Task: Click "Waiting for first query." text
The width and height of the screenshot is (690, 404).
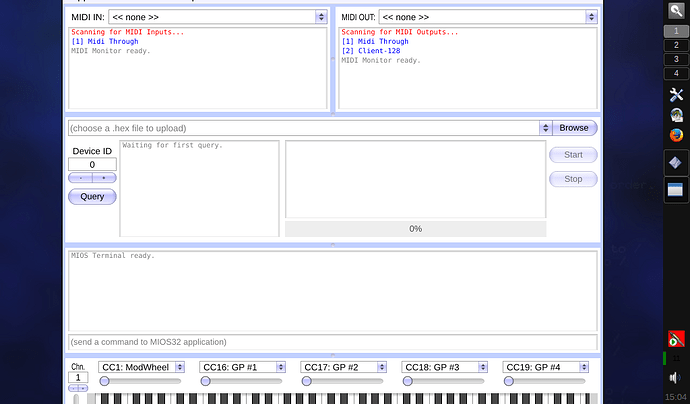Action: click(172, 145)
